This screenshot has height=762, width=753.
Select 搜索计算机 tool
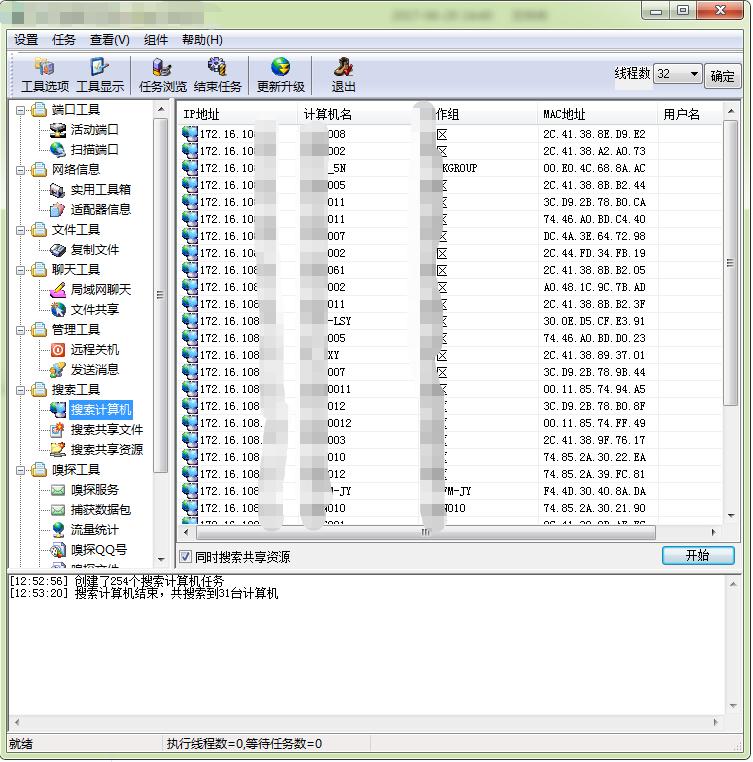101,410
